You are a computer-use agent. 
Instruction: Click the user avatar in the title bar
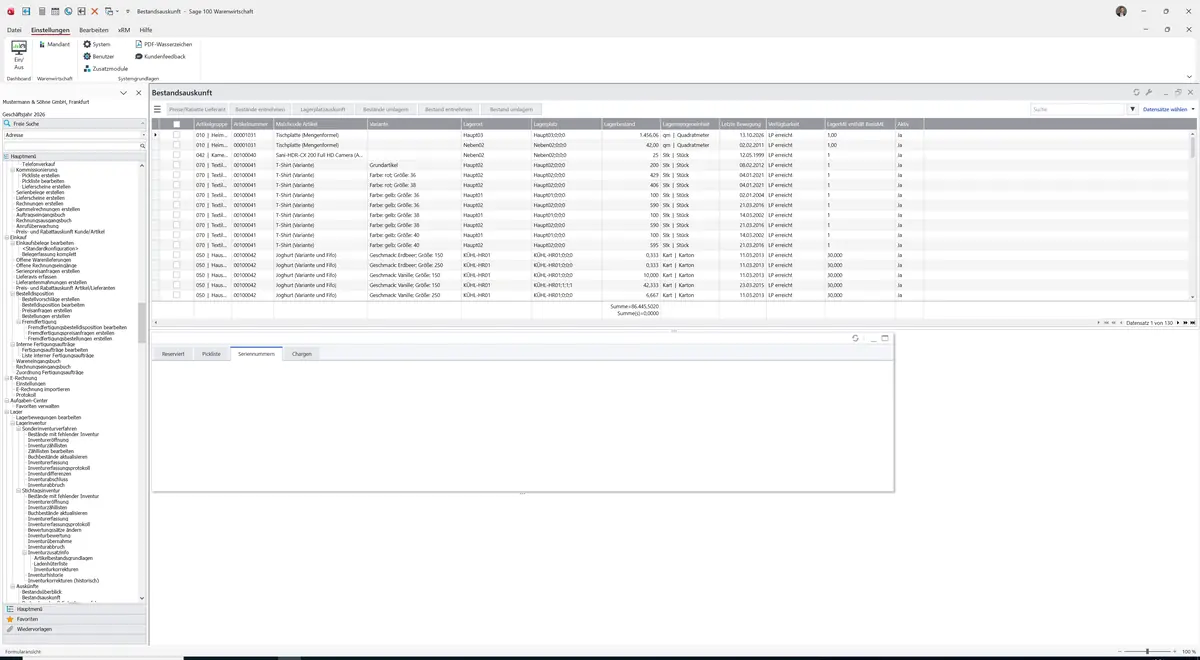click(x=1121, y=11)
